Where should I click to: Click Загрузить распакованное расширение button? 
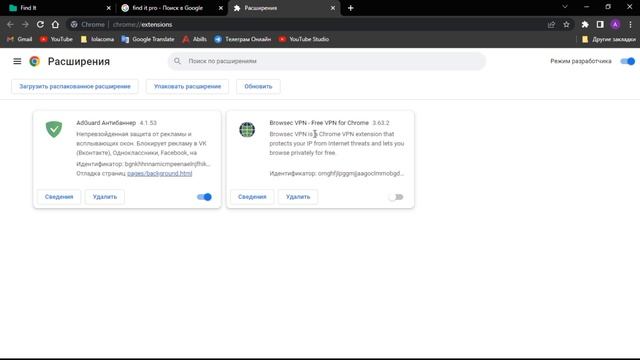point(75,87)
